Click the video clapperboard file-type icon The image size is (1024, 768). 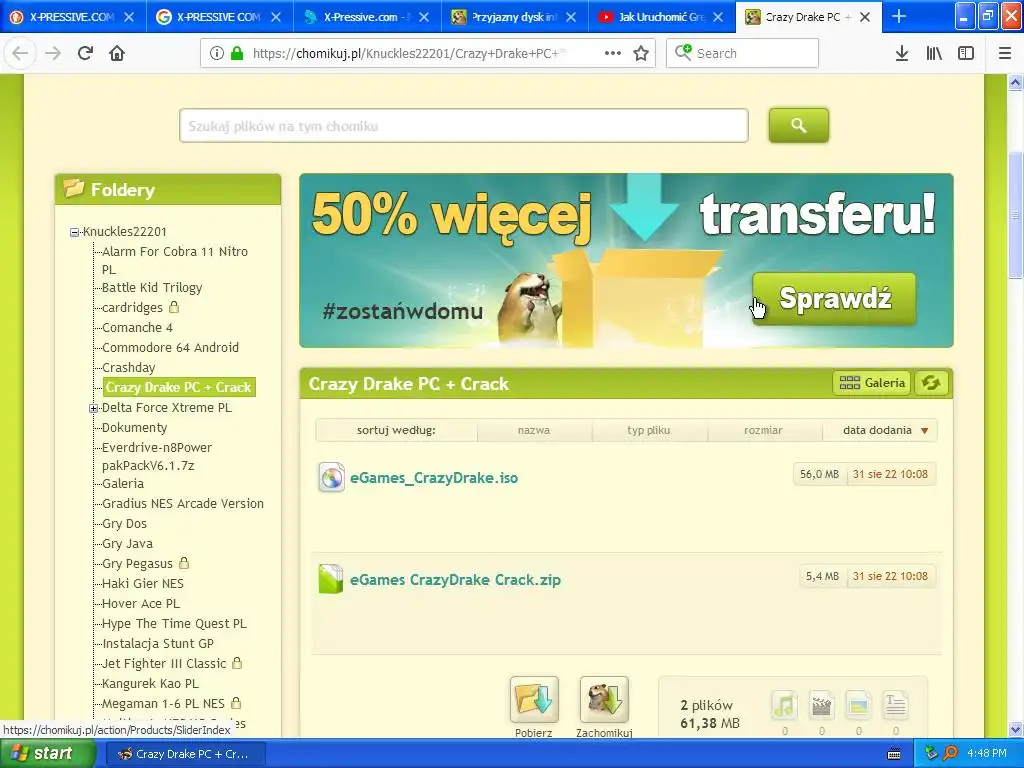pyautogui.click(x=821, y=705)
